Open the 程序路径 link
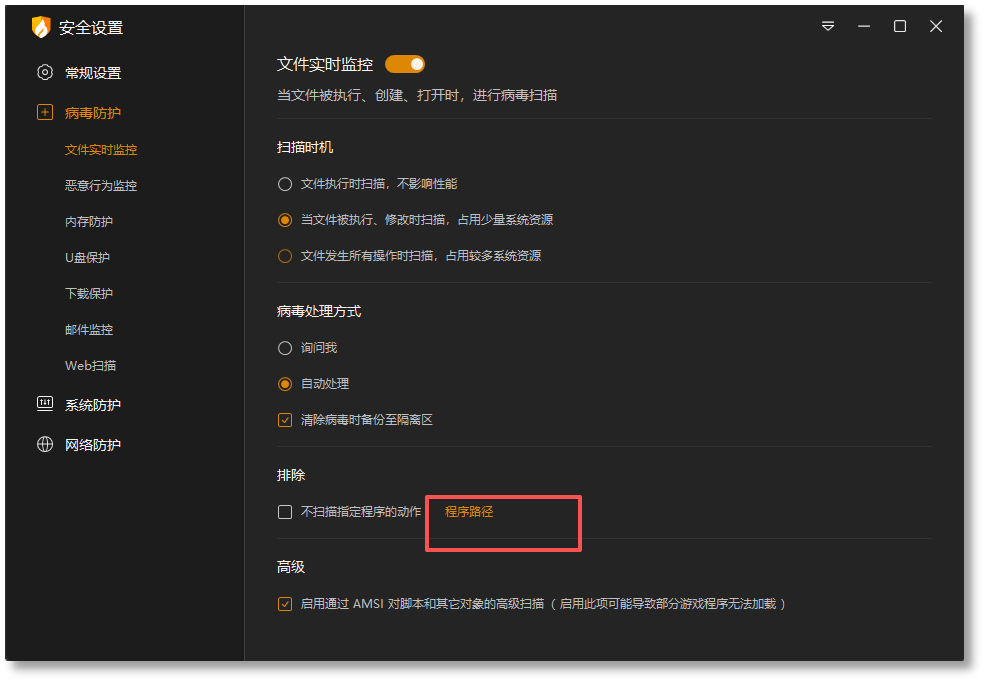The height and width of the screenshot is (683, 985). (x=469, y=512)
